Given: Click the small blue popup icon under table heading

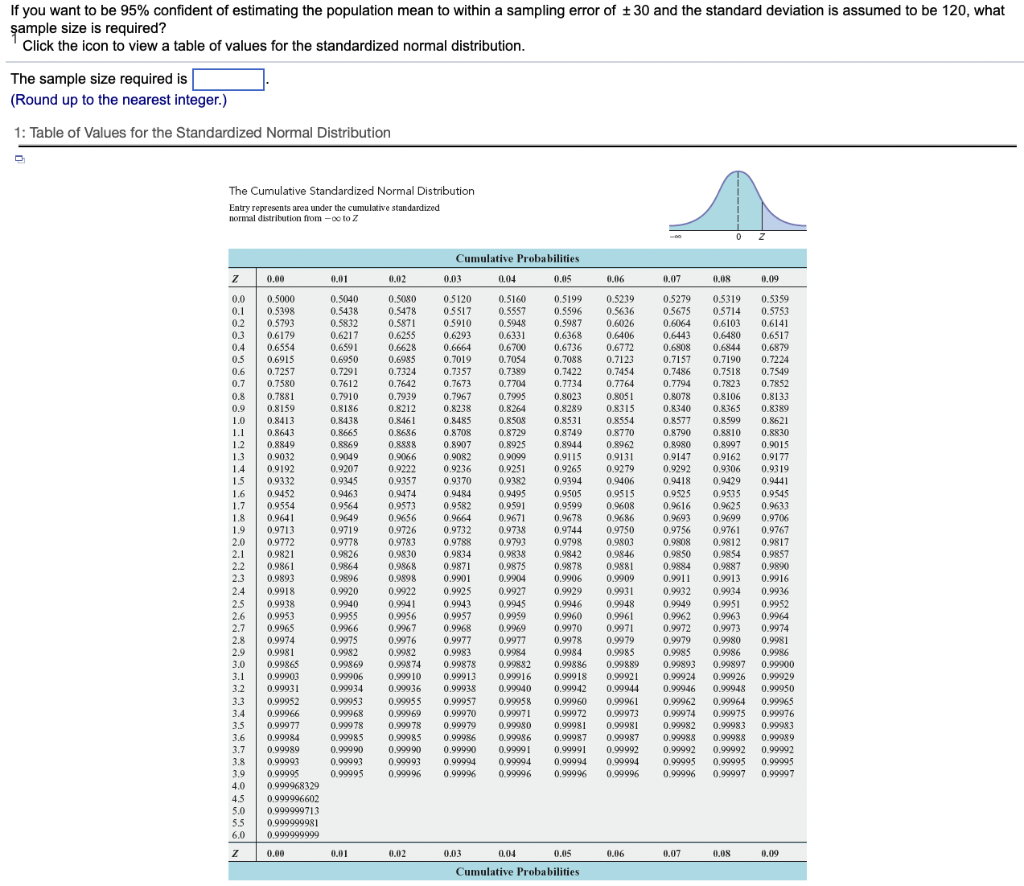Looking at the screenshot, I should coord(20,159).
